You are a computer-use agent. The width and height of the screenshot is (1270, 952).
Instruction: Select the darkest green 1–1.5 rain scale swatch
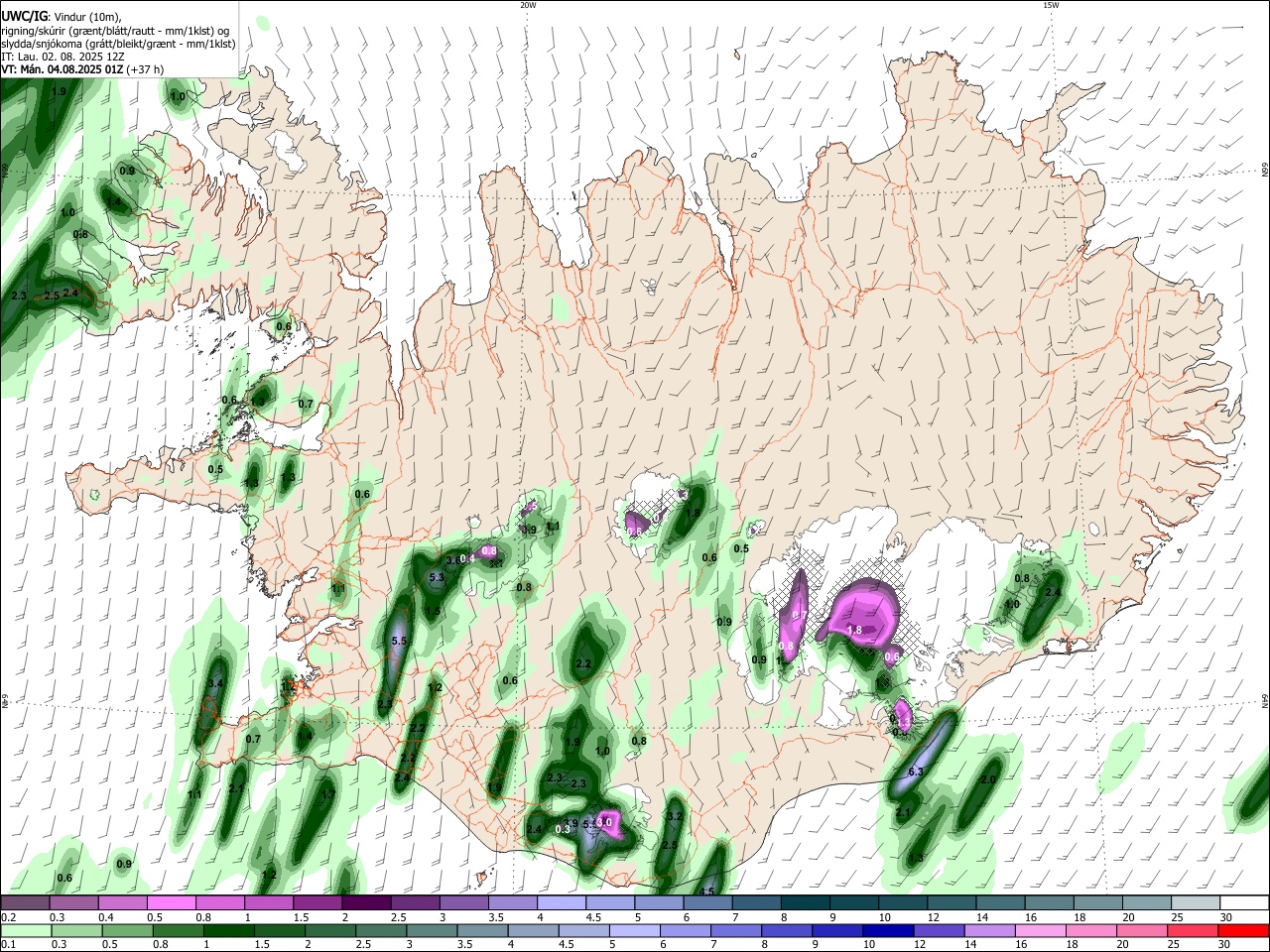[229, 930]
